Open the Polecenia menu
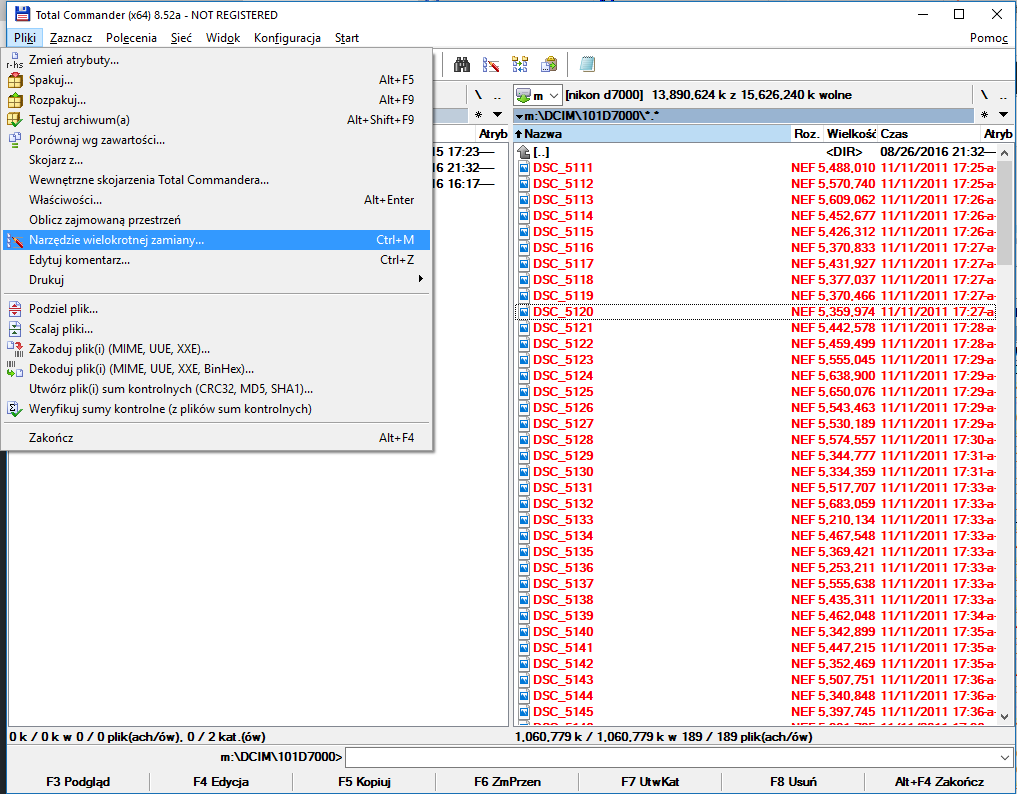This screenshot has width=1017, height=795. coord(132,38)
